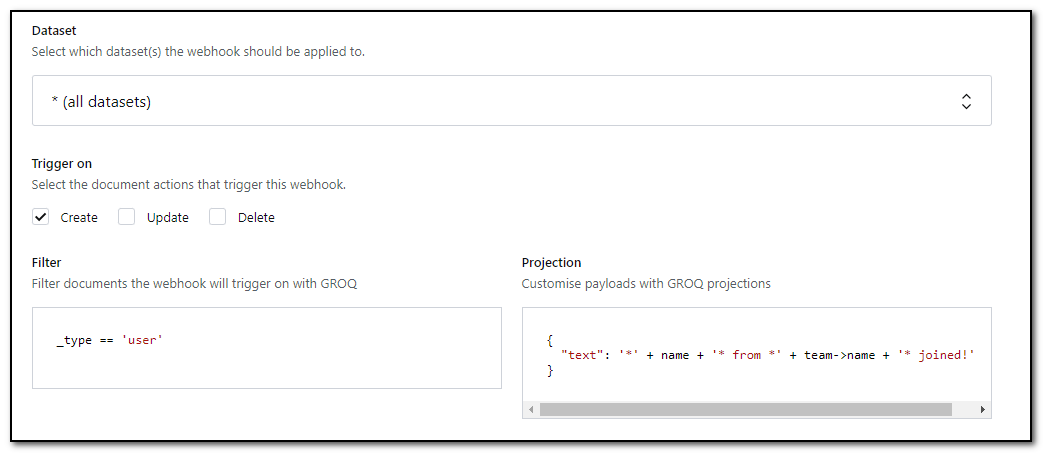1043x453 pixels.
Task: Click the "Create" checkbox label text
Action: 79,218
